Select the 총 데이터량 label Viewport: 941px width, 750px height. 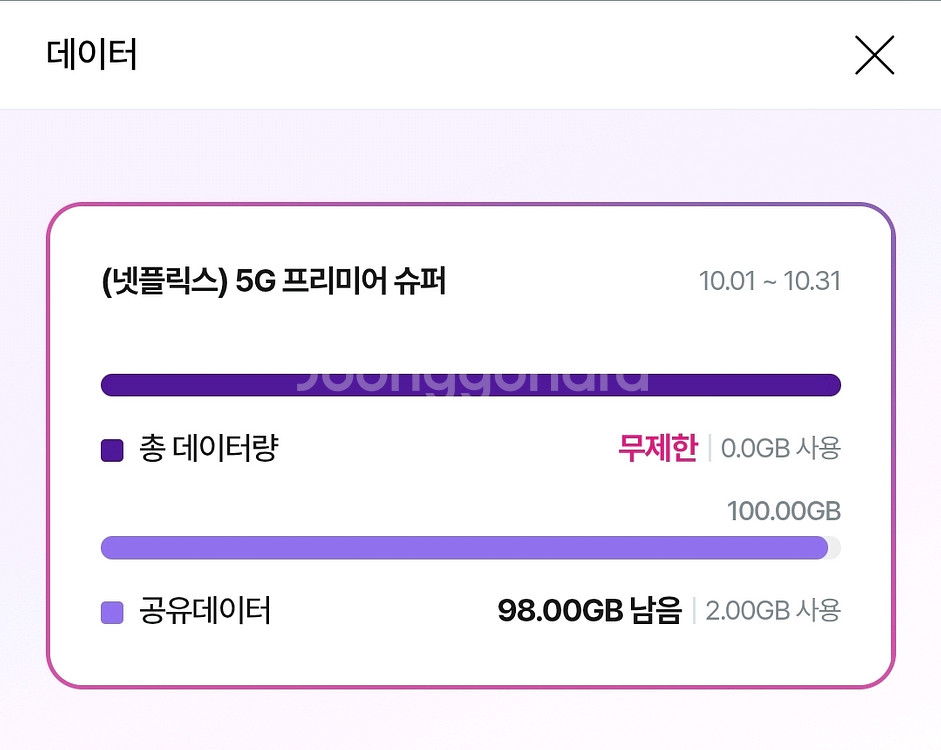point(207,449)
